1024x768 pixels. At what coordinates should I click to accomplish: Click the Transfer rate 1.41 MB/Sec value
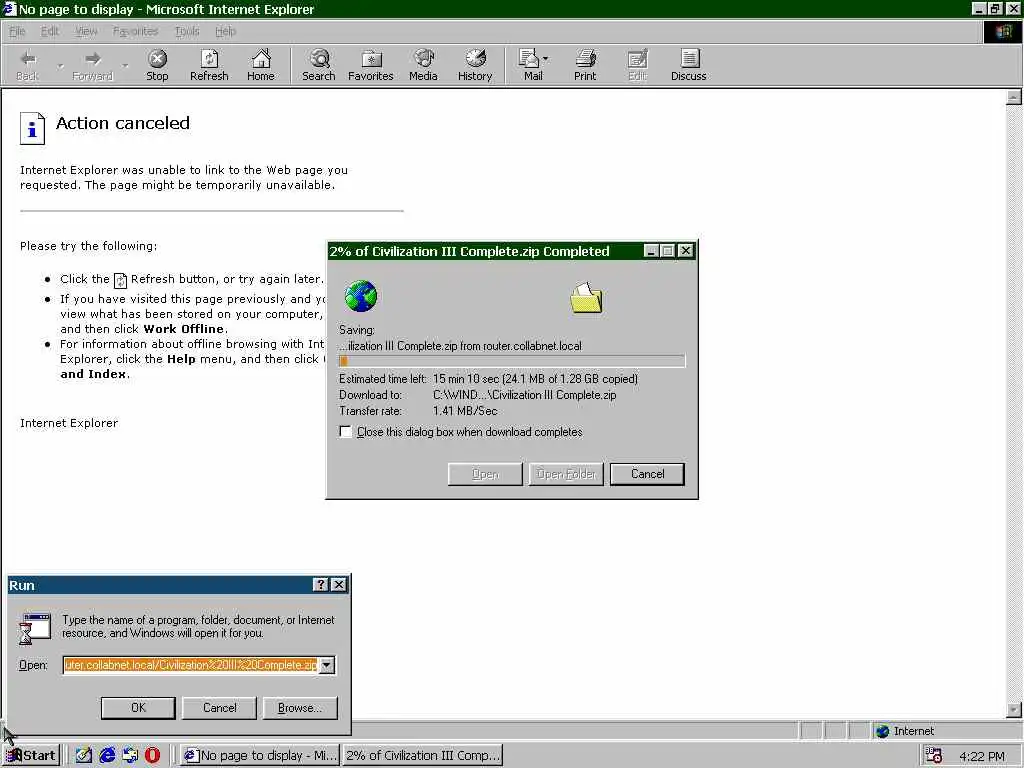(x=465, y=411)
